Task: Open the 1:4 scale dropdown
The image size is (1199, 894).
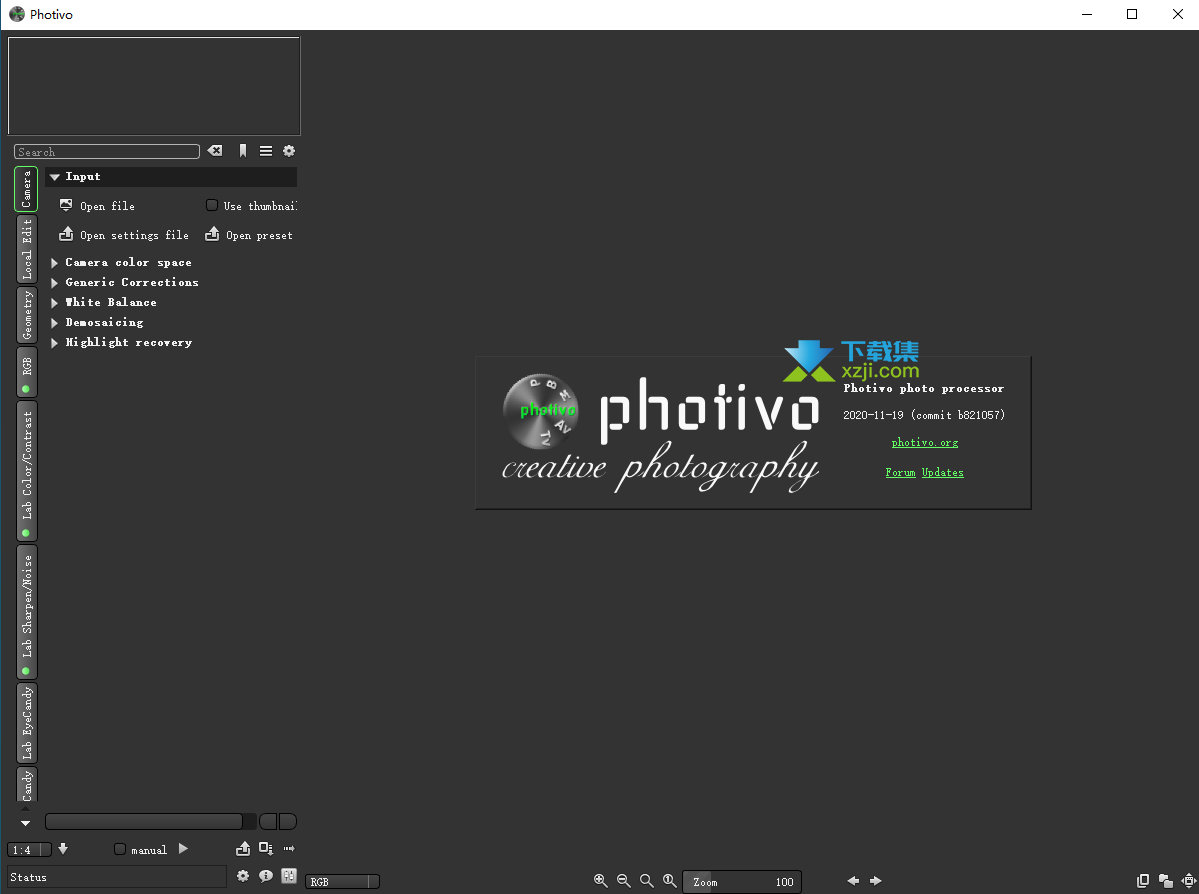Action: [x=28, y=850]
